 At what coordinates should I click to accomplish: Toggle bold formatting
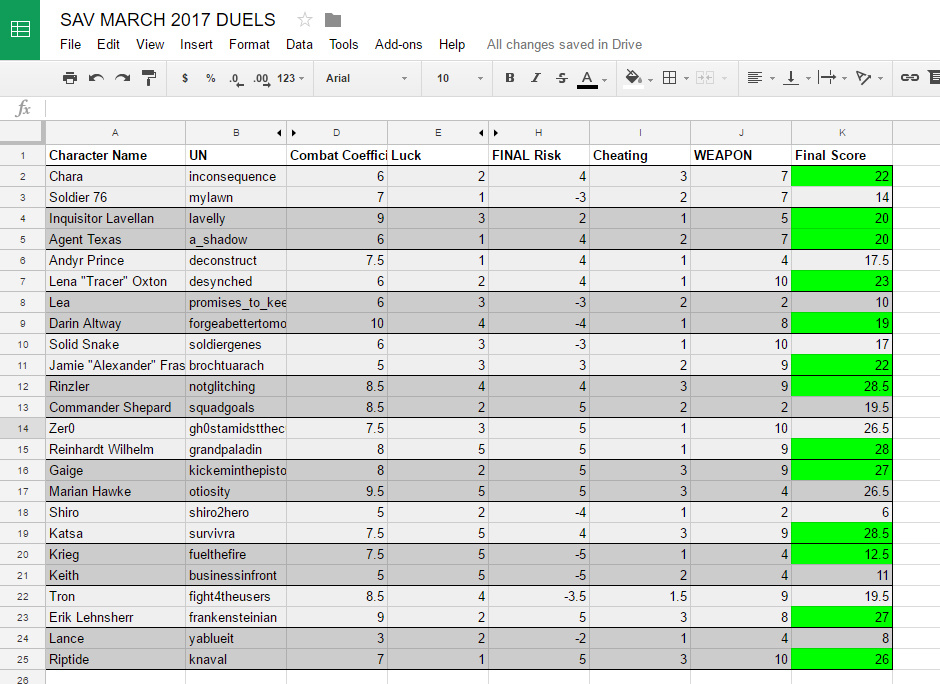coord(510,78)
